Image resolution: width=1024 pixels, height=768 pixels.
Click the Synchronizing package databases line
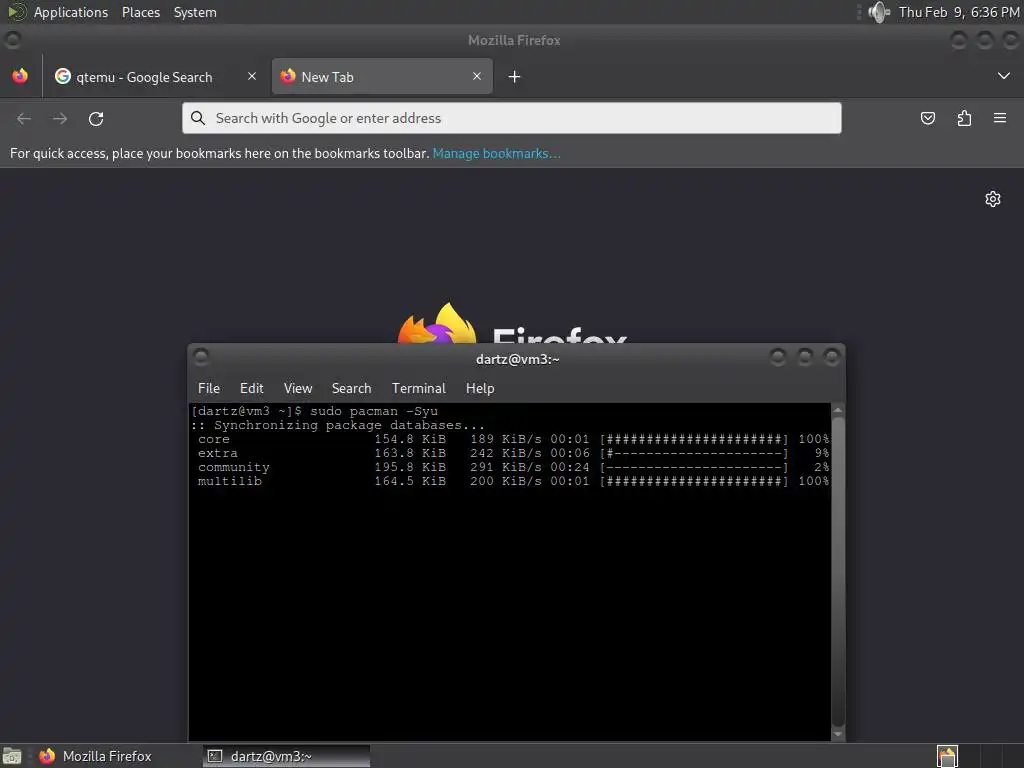(338, 425)
